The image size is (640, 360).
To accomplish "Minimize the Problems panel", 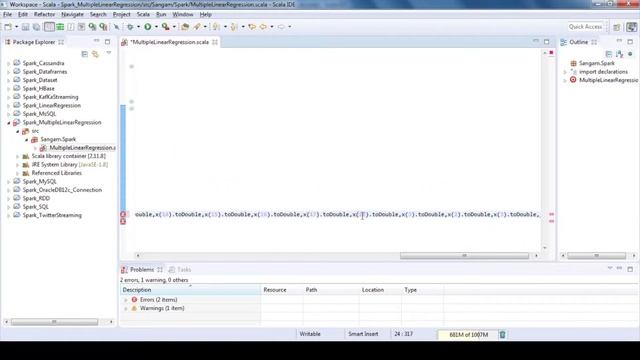I will click(x=619, y=269).
